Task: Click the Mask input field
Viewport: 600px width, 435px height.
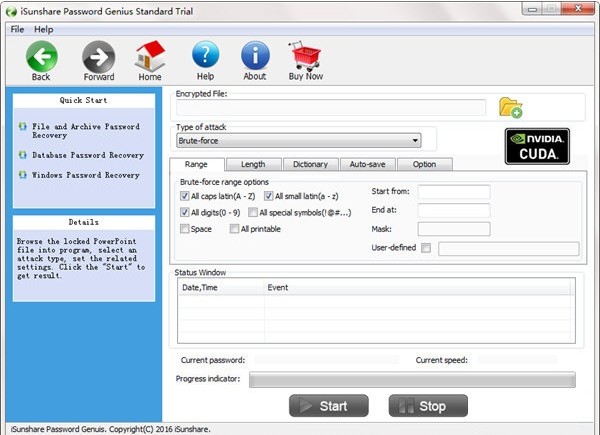Action: pos(454,229)
